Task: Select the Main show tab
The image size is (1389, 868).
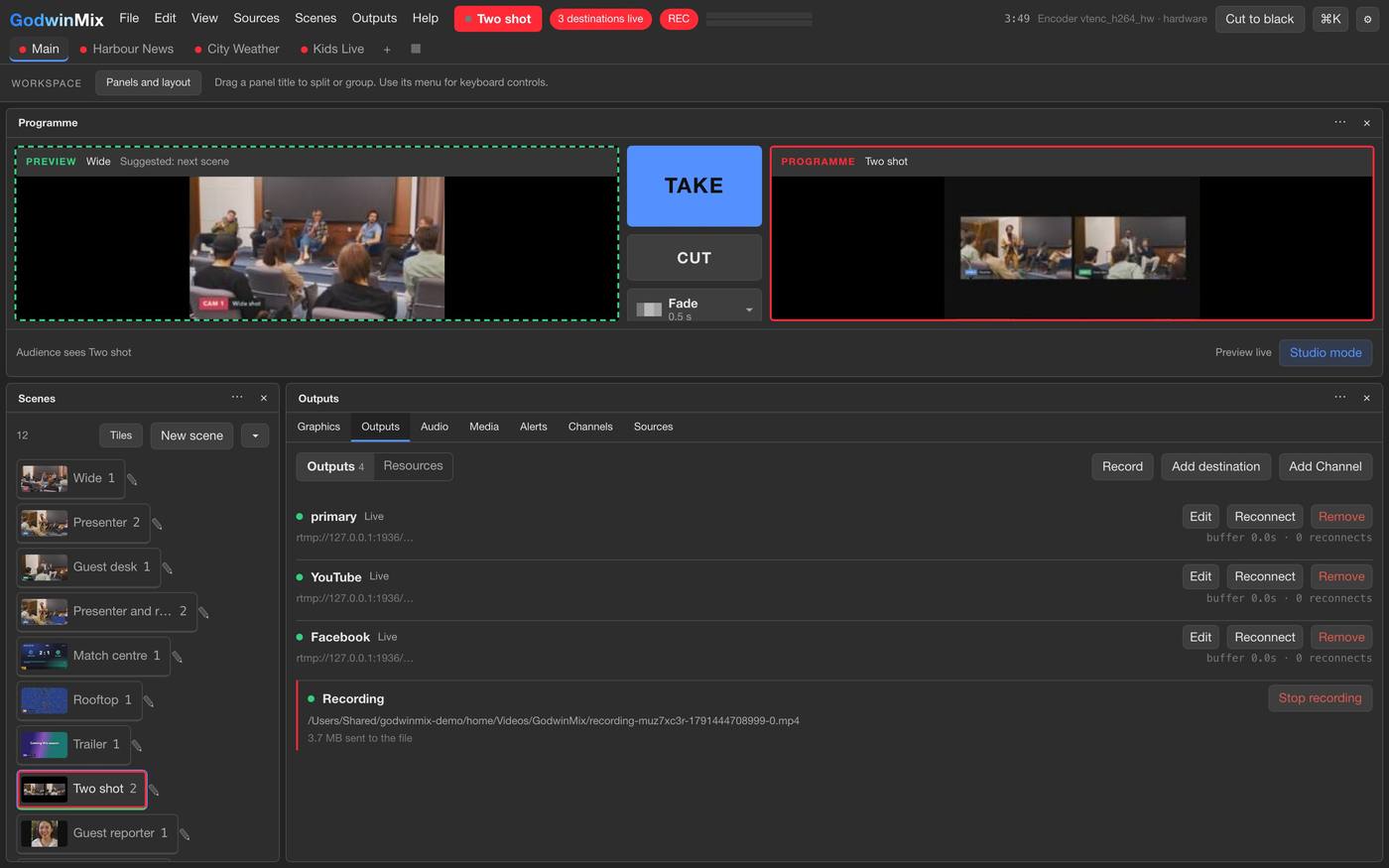Action: (39, 49)
